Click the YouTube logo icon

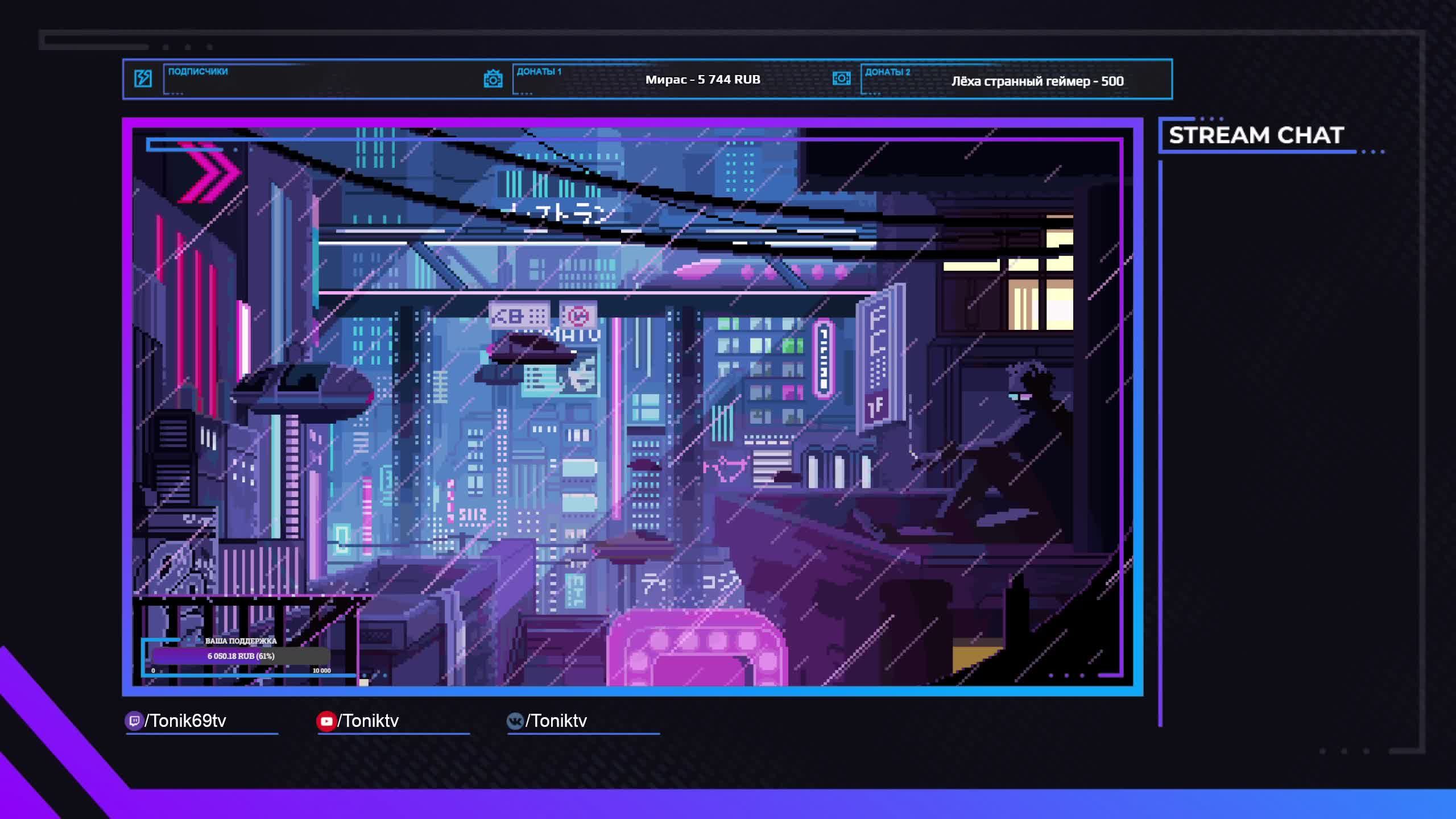coord(326,721)
